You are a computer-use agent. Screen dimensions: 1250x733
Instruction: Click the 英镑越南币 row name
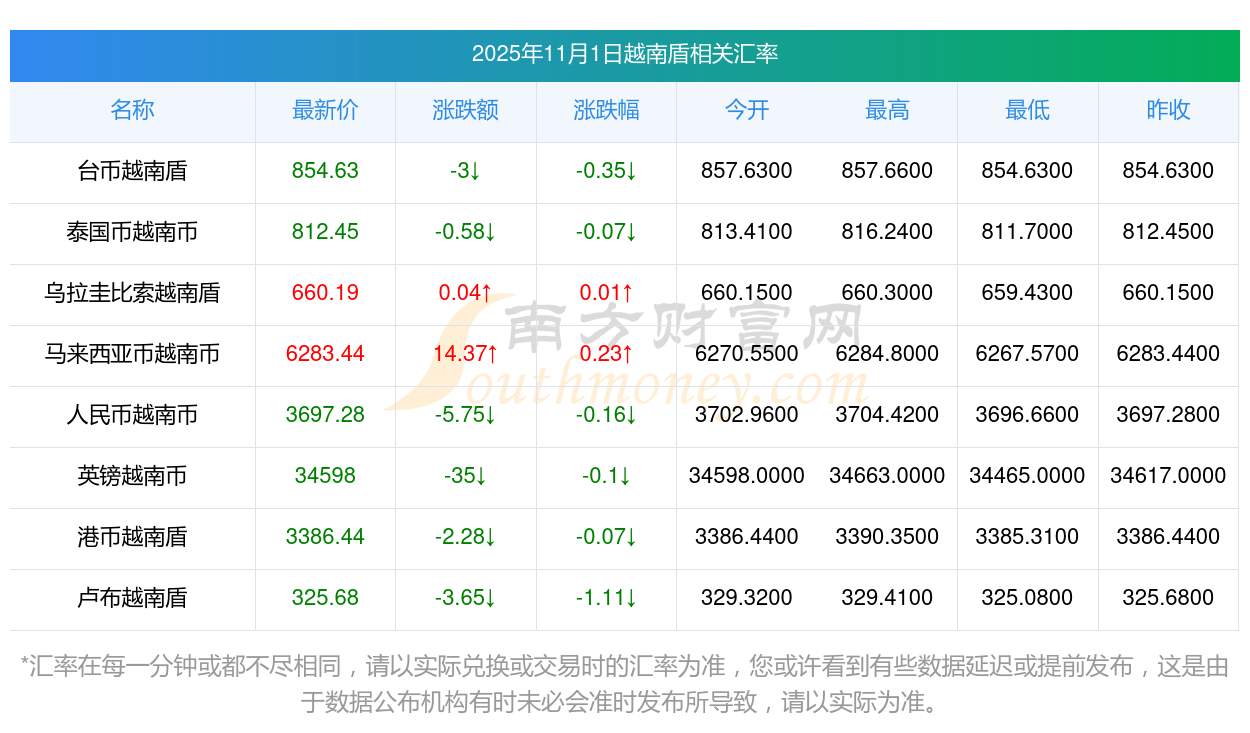tap(132, 476)
